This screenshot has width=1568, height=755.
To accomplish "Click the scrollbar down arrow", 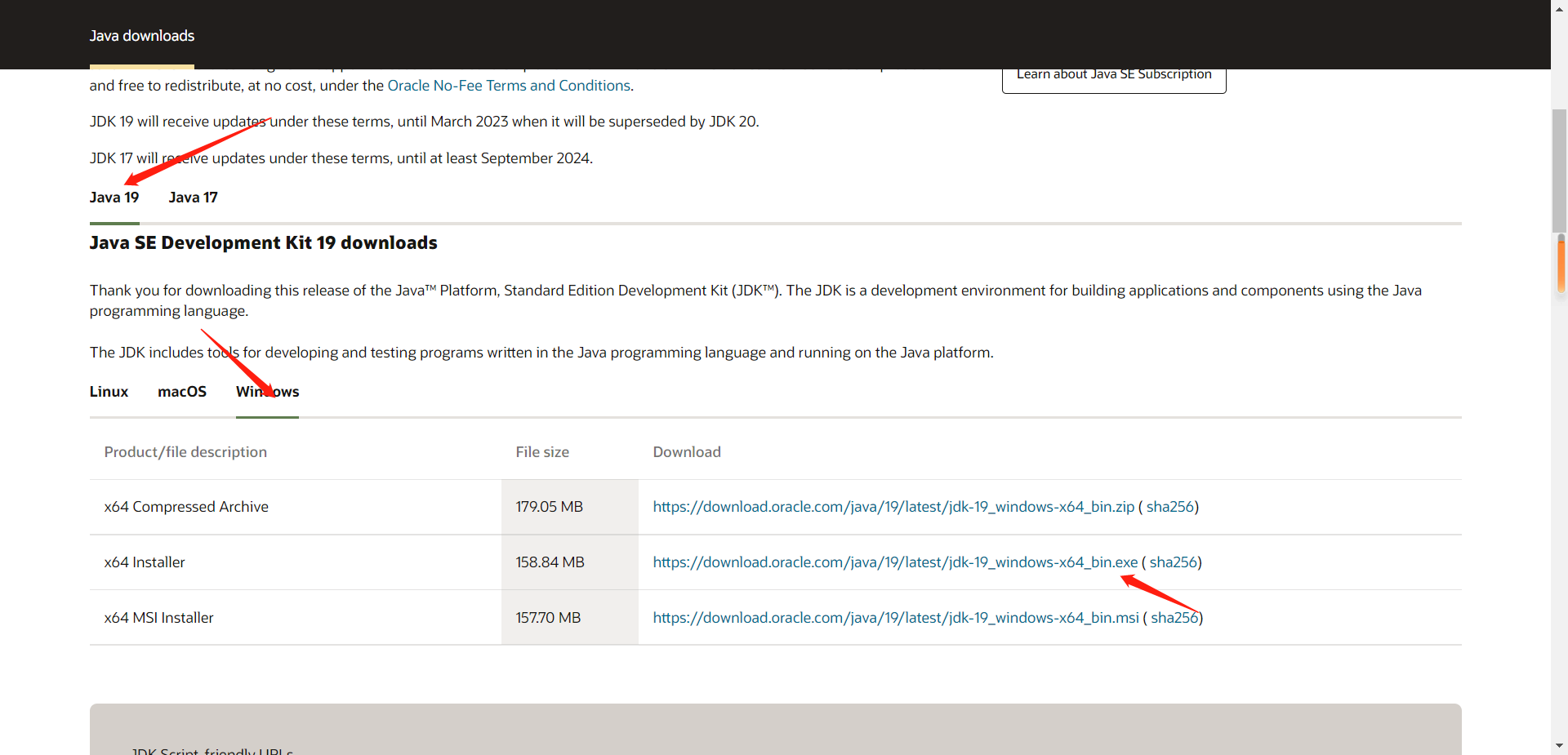I will (x=1560, y=746).
